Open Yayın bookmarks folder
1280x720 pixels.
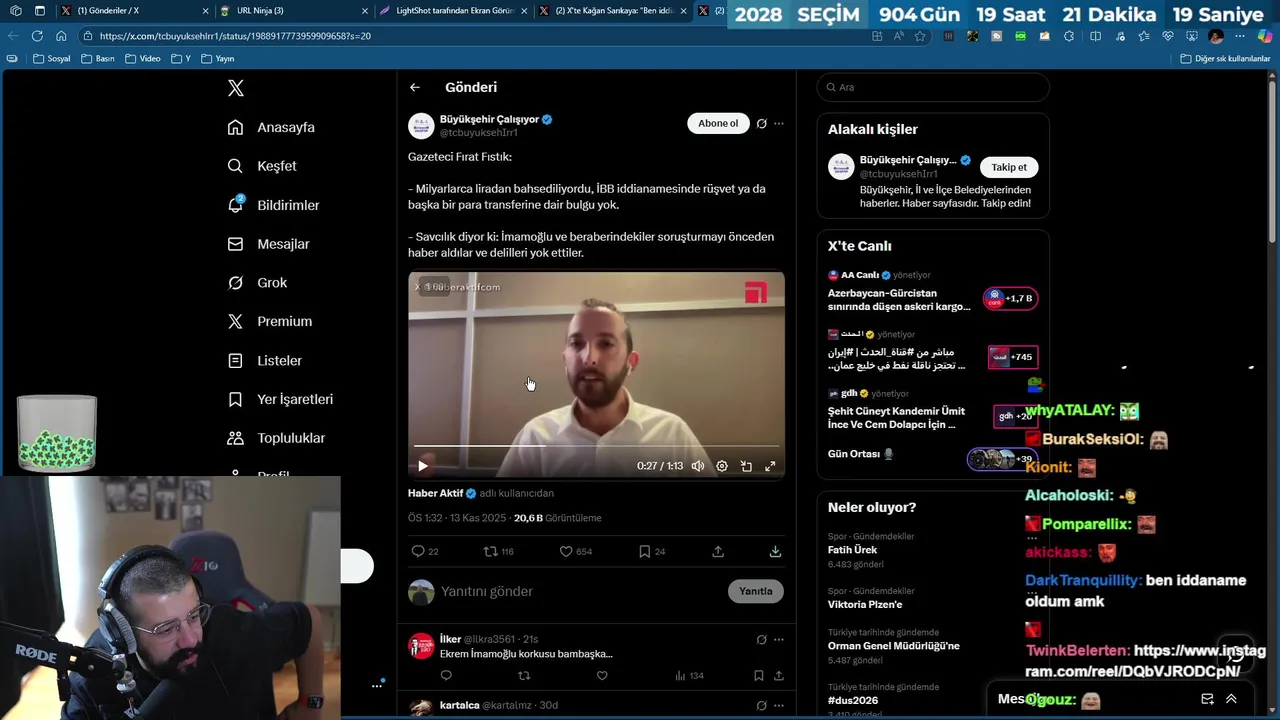218,59
